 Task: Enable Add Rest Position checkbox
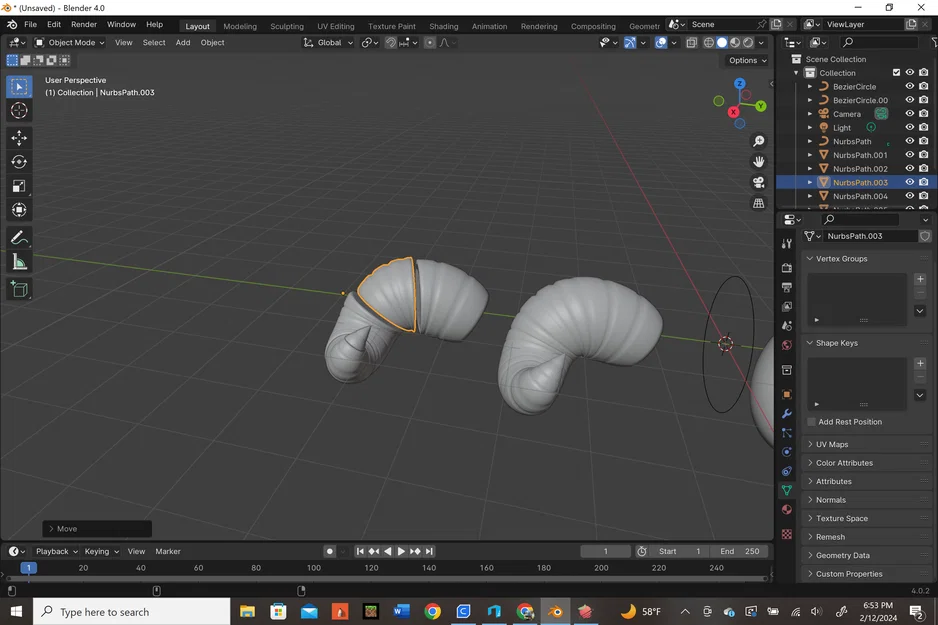point(811,422)
